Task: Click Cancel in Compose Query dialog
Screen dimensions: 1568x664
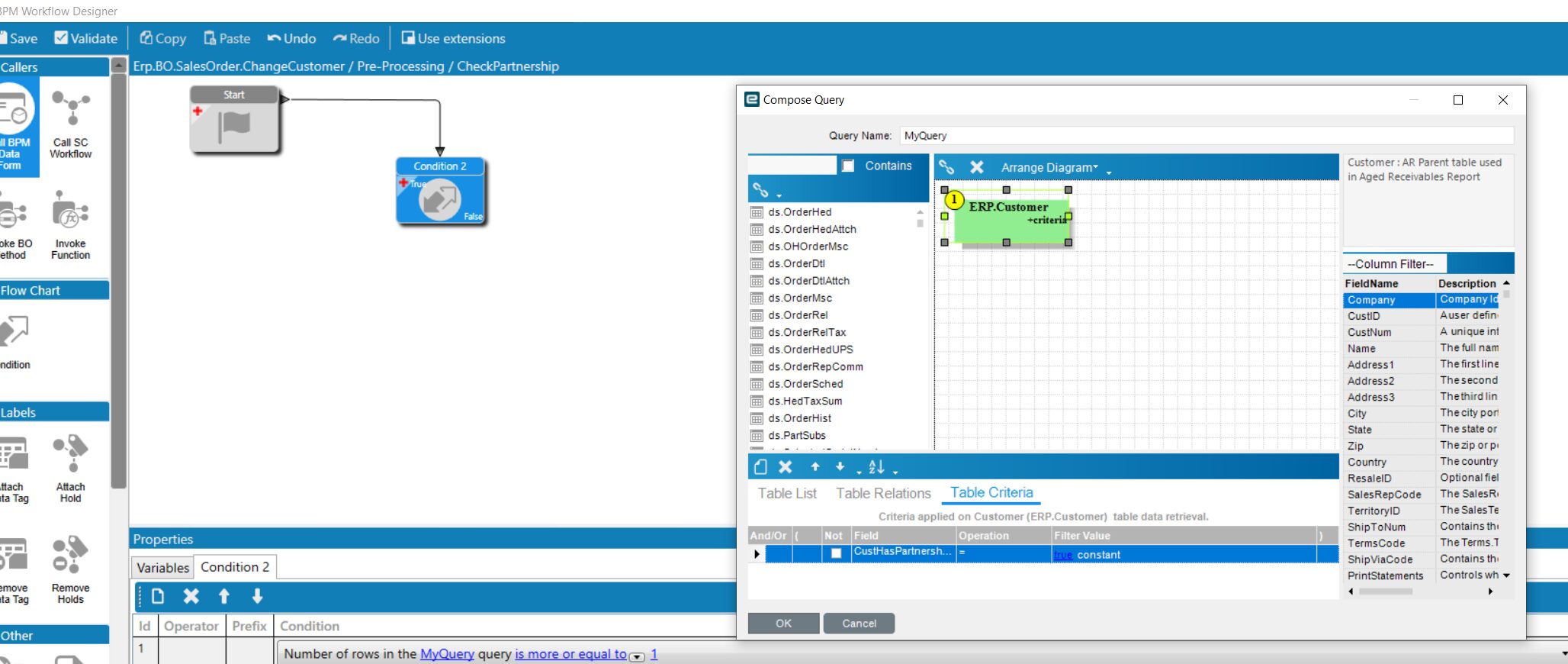Action: (x=859, y=624)
